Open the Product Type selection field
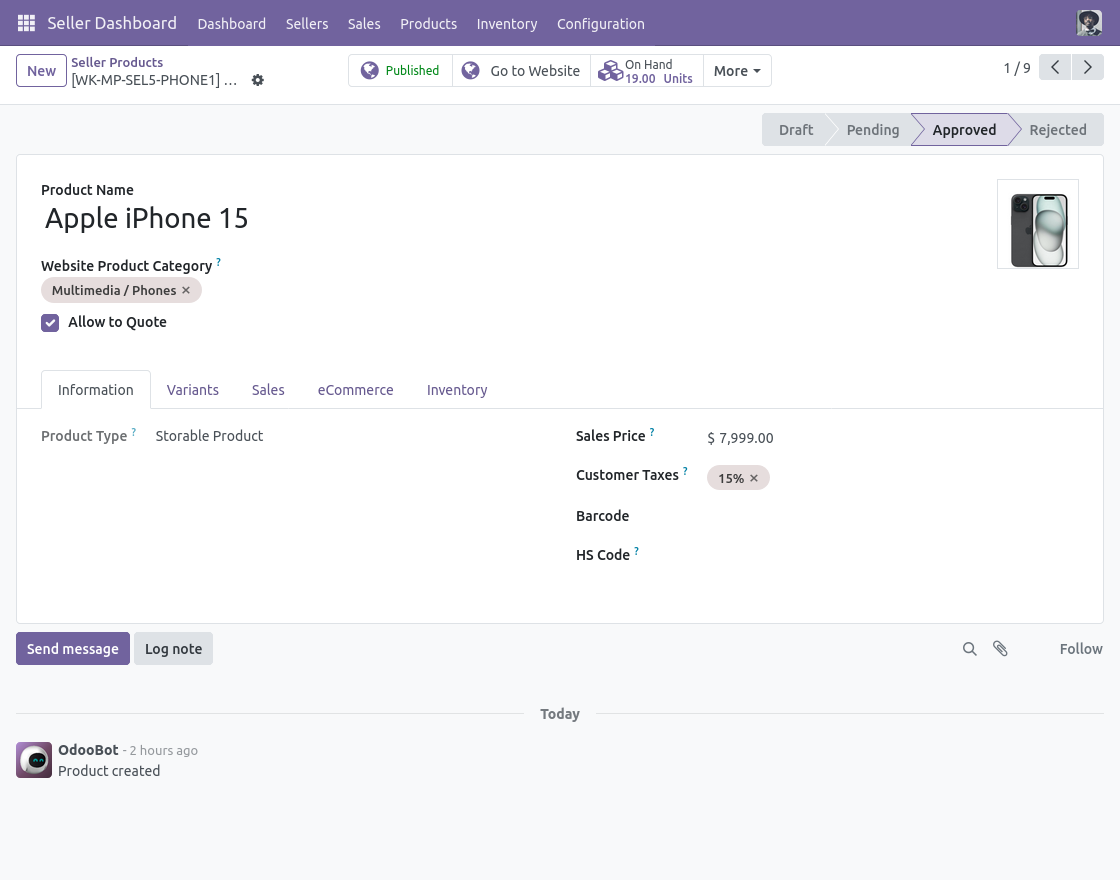Image resolution: width=1120 pixels, height=880 pixels. click(x=209, y=436)
